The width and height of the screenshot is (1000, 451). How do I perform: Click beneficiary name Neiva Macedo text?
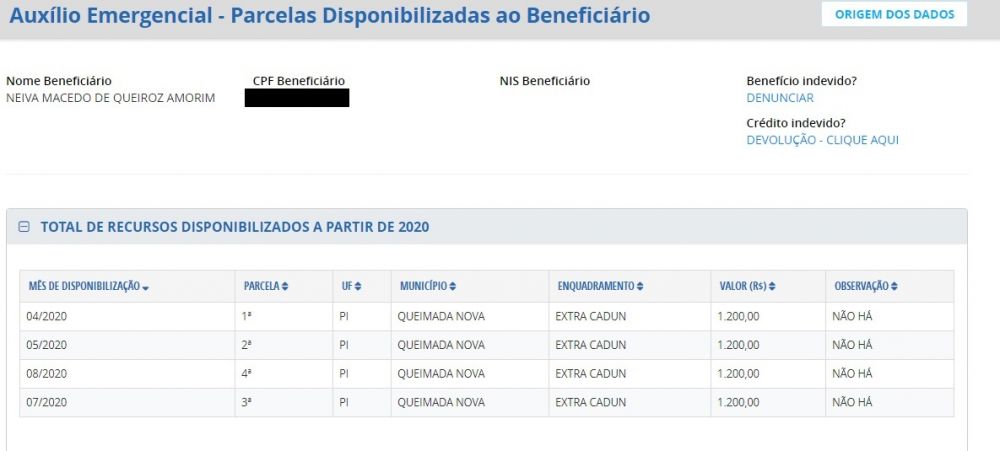click(110, 98)
